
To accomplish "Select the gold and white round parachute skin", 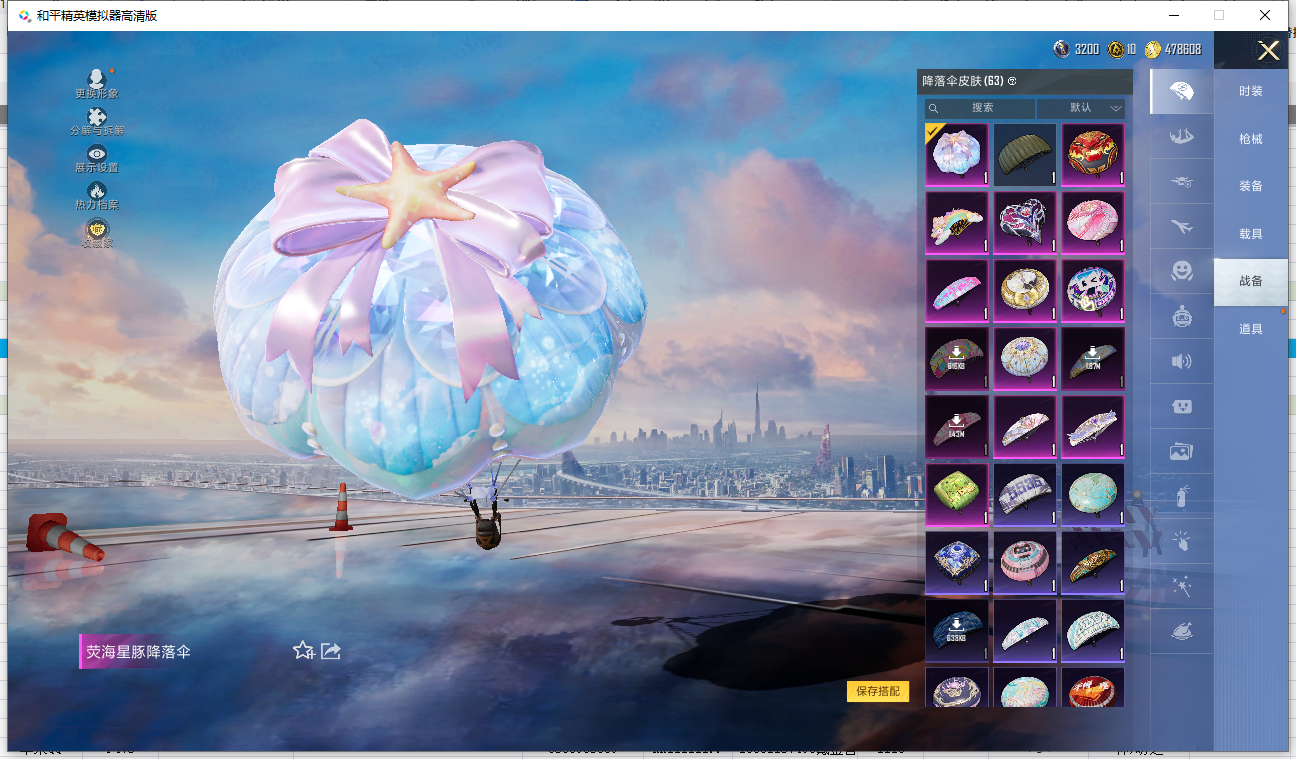I will tap(1025, 291).
